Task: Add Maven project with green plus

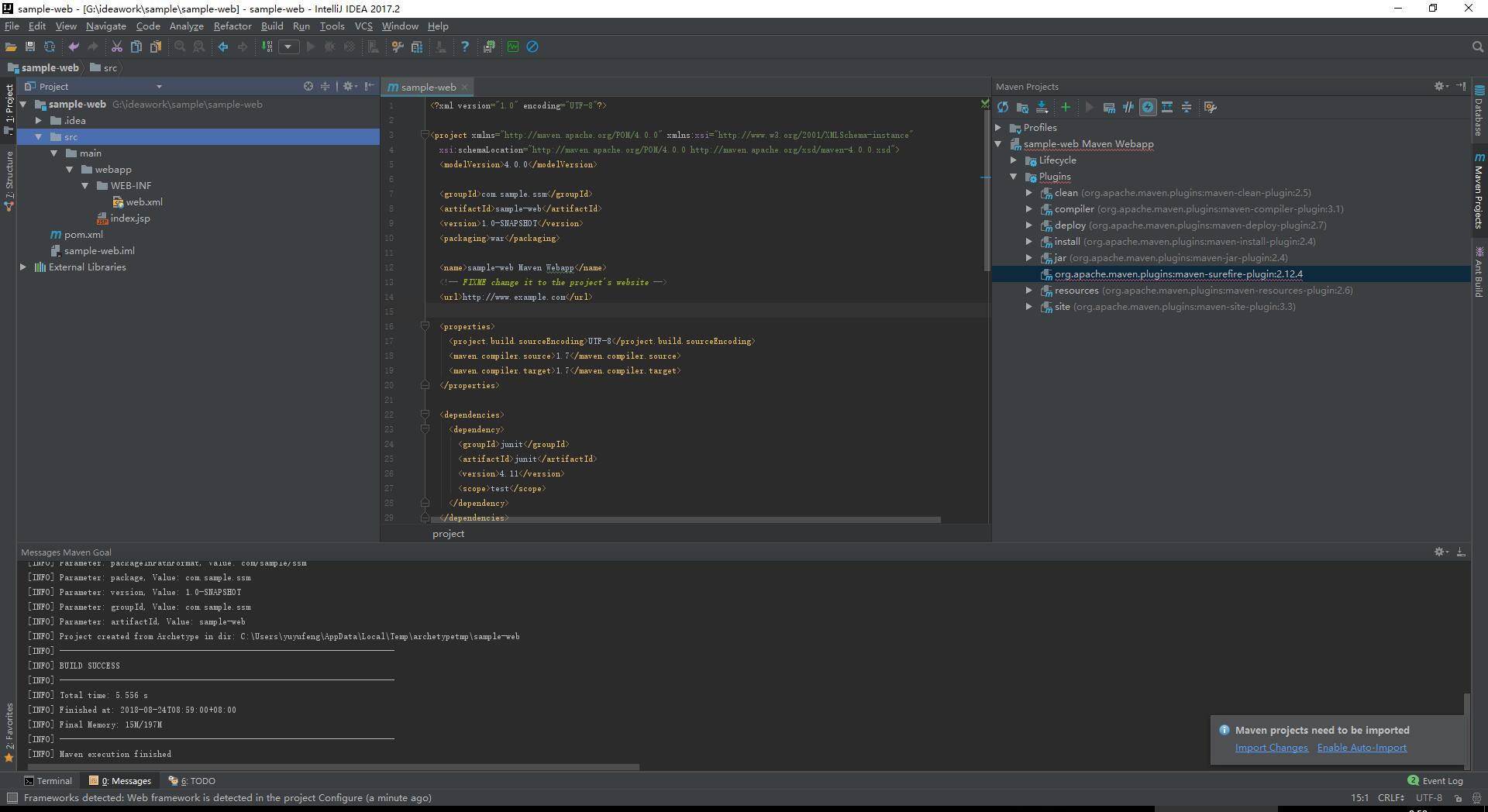Action: (x=1066, y=107)
